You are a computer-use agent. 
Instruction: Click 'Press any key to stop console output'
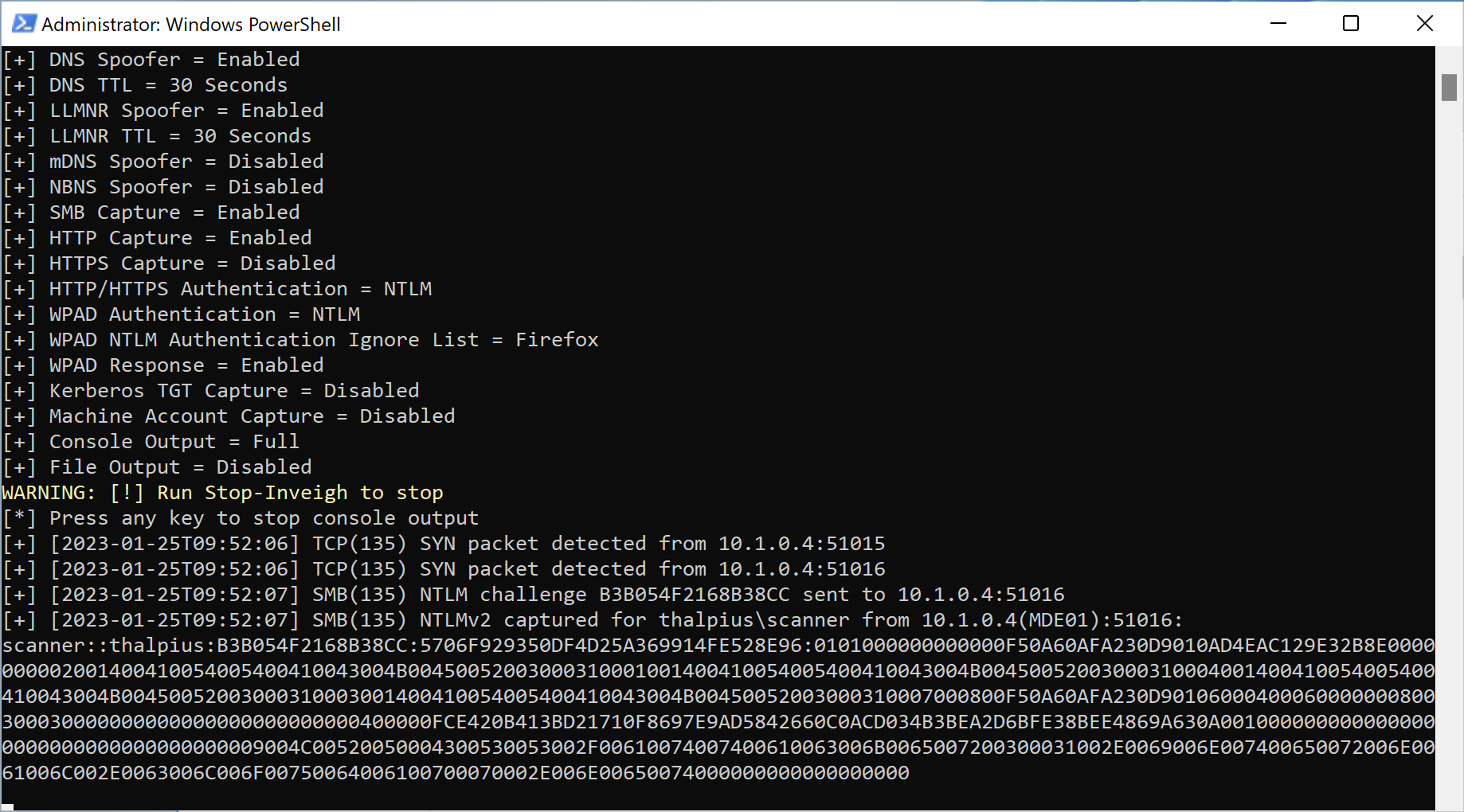click(264, 518)
